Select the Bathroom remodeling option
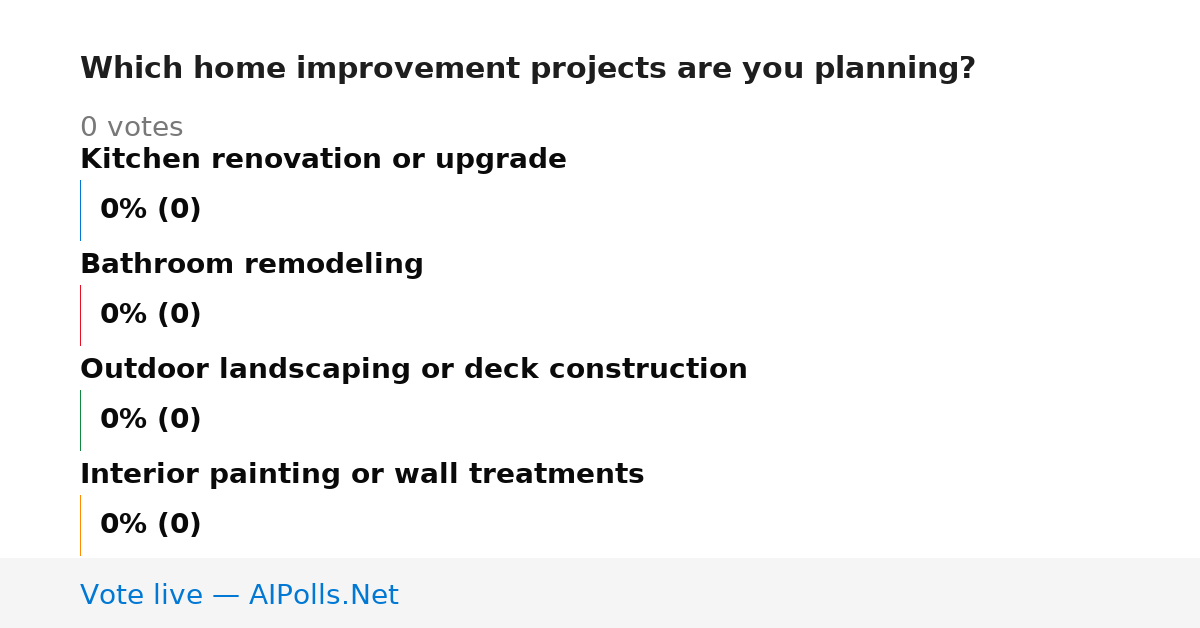The image size is (1200, 628). pyautogui.click(x=252, y=265)
